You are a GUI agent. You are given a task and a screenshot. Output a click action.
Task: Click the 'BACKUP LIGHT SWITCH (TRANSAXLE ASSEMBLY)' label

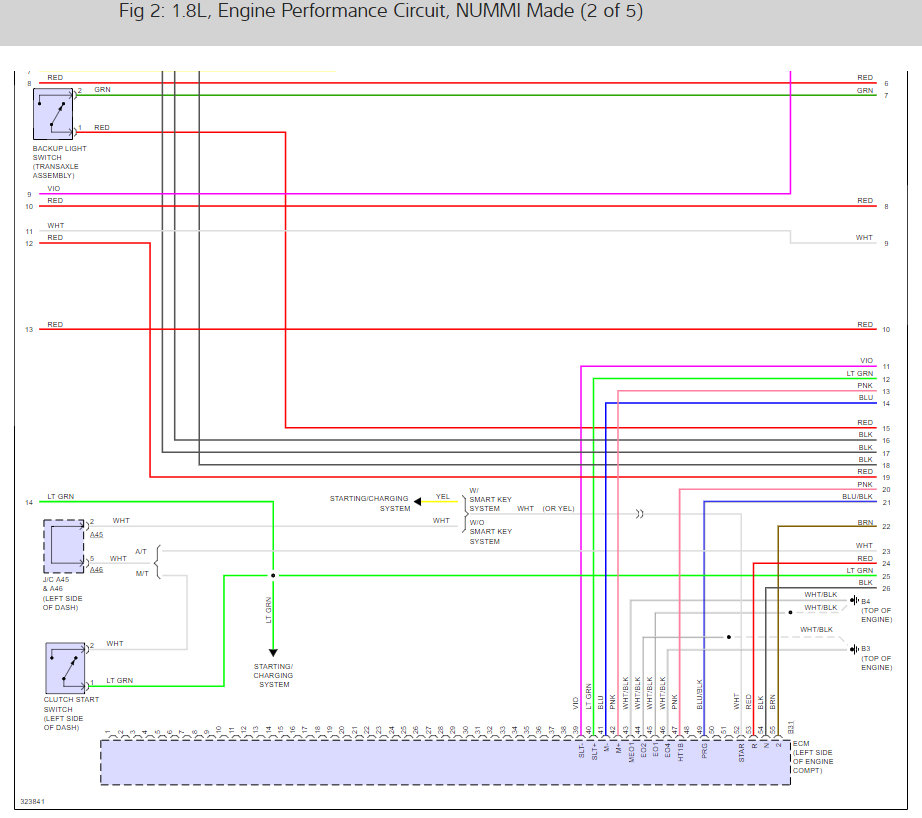pos(59,162)
